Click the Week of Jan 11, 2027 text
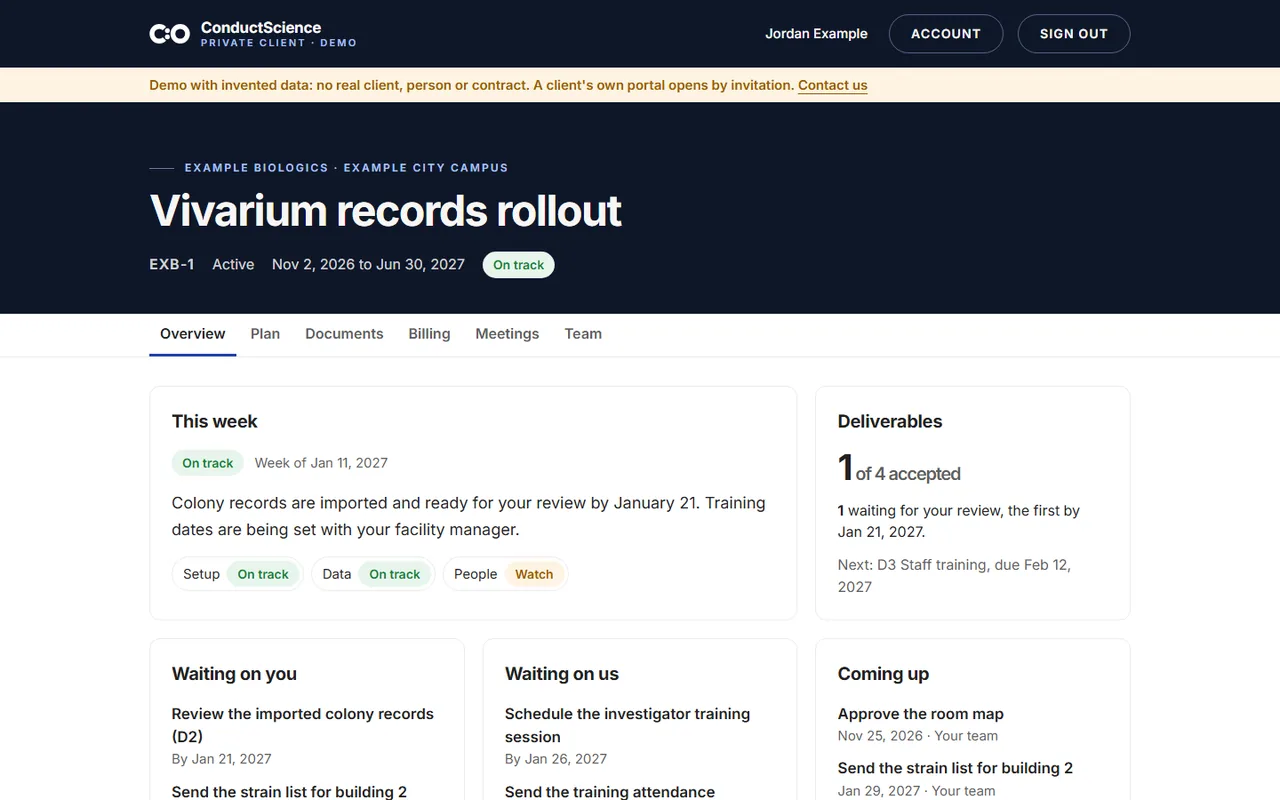Viewport: 1280px width, 800px height. pos(321,463)
